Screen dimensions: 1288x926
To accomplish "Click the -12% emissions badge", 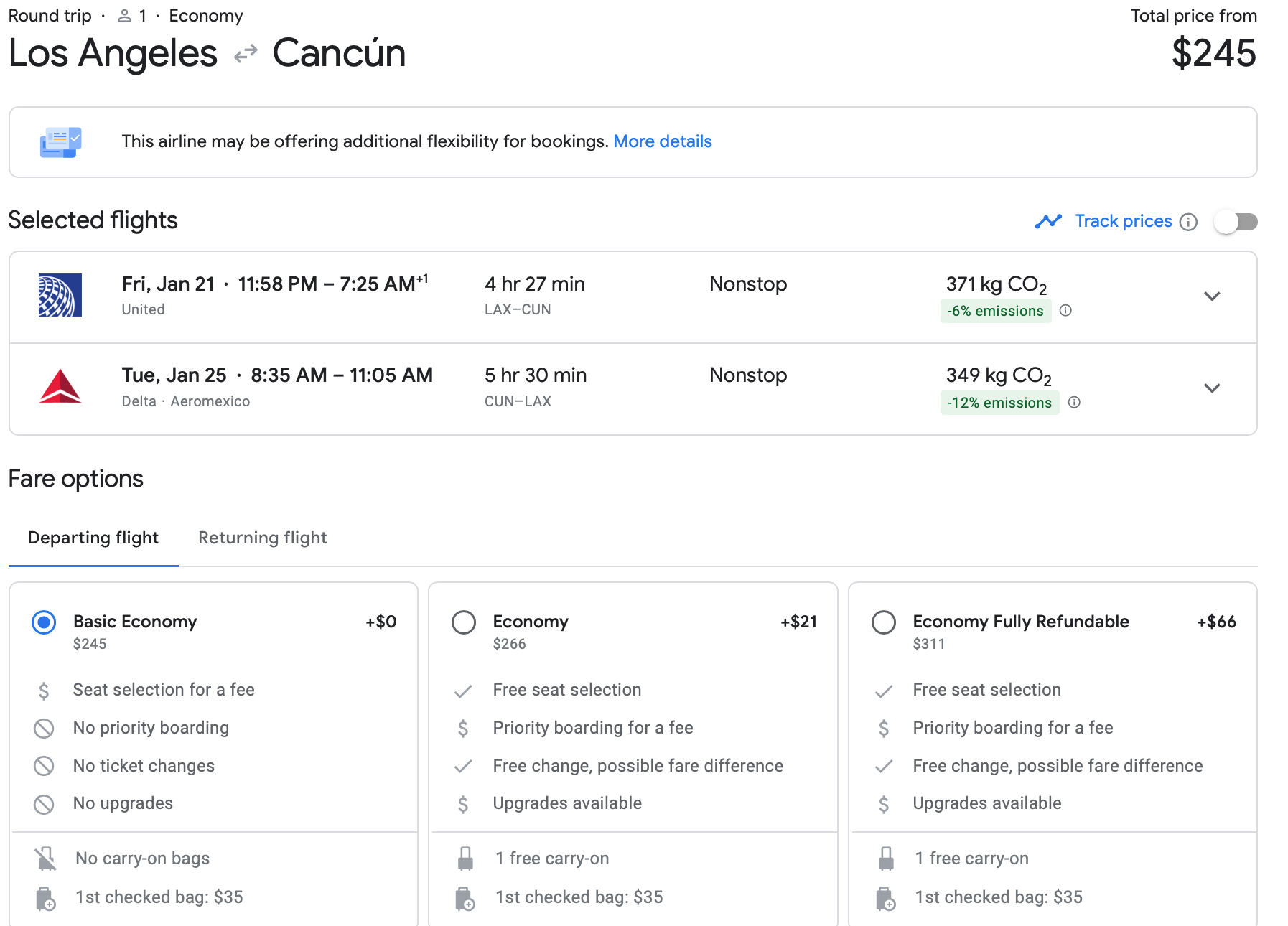I will point(999,403).
